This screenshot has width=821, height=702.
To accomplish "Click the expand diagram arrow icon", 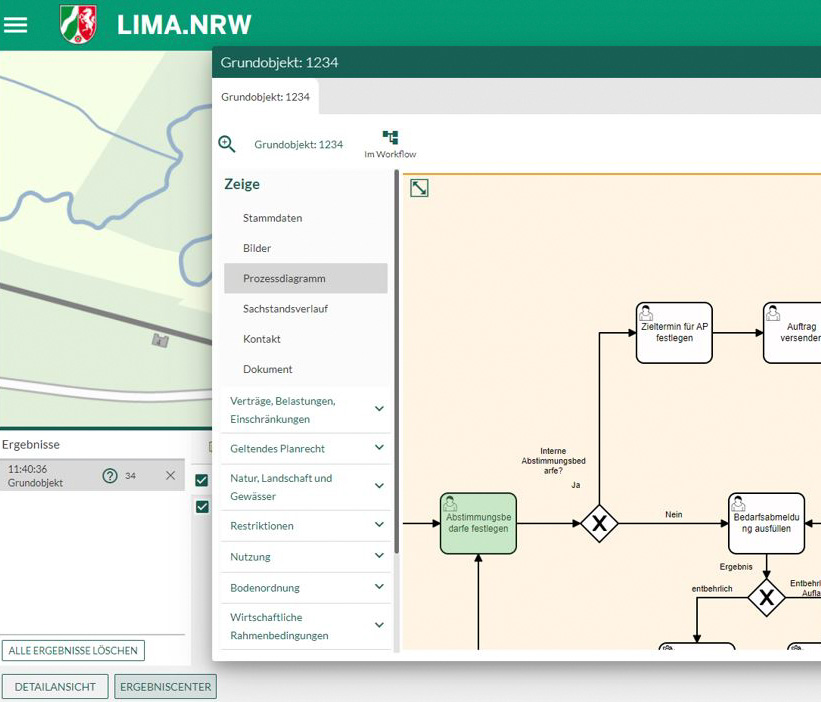I will pyautogui.click(x=419, y=188).
